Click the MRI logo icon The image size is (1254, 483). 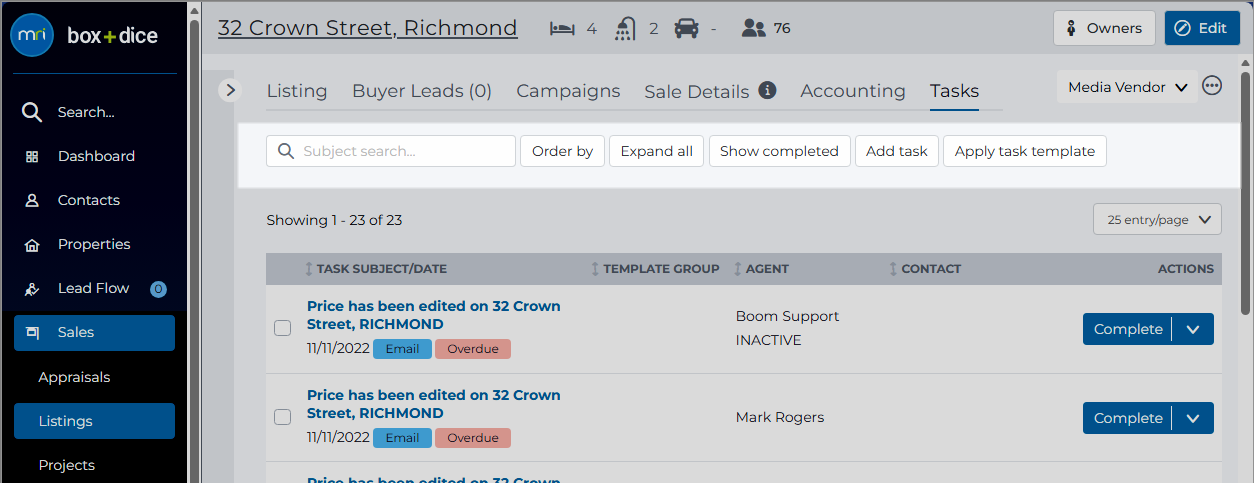(32, 36)
